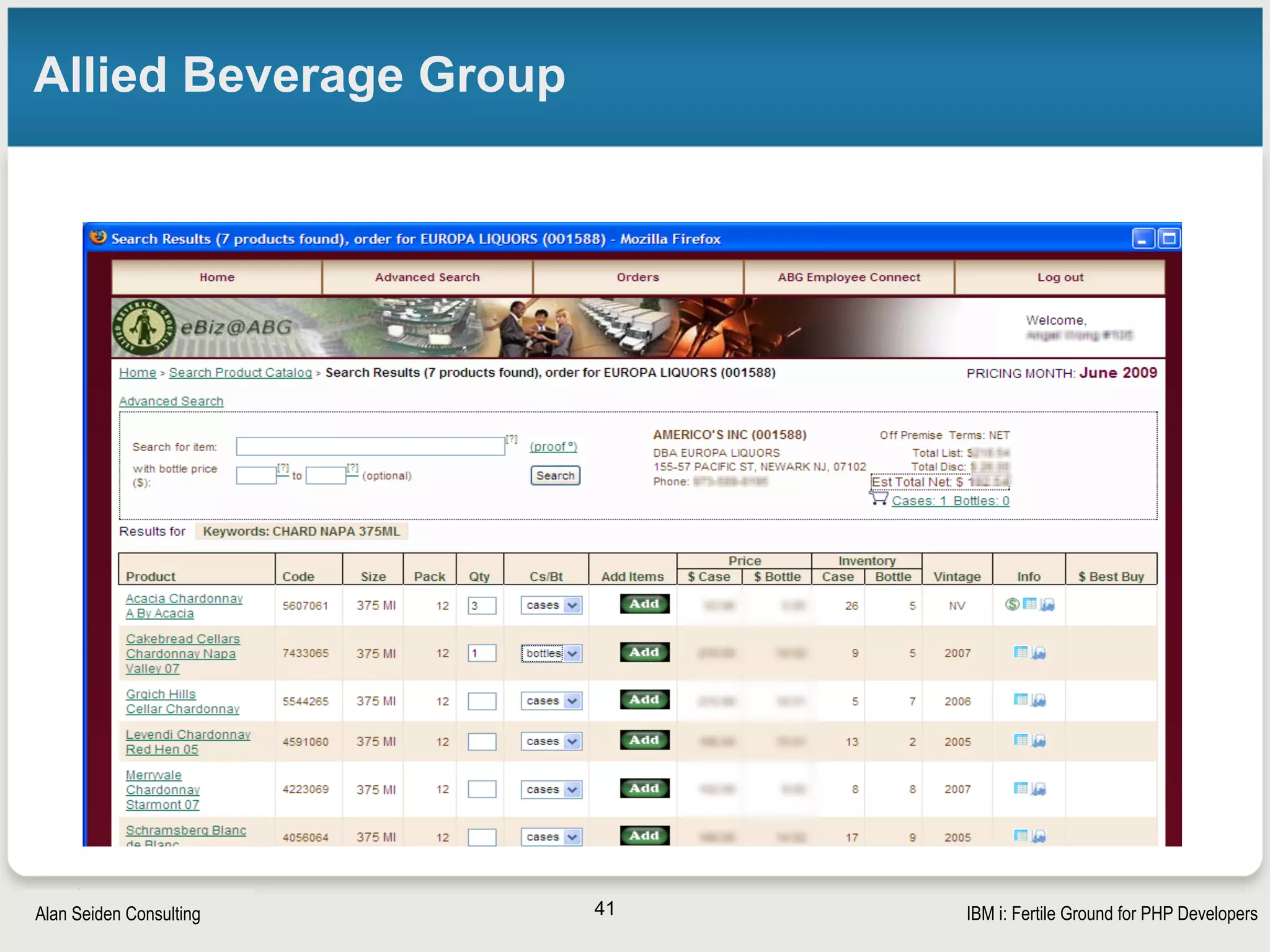Image resolution: width=1270 pixels, height=952 pixels.
Task: Open the table info icon for Schramsberg Blanc
Action: [x=1021, y=835]
